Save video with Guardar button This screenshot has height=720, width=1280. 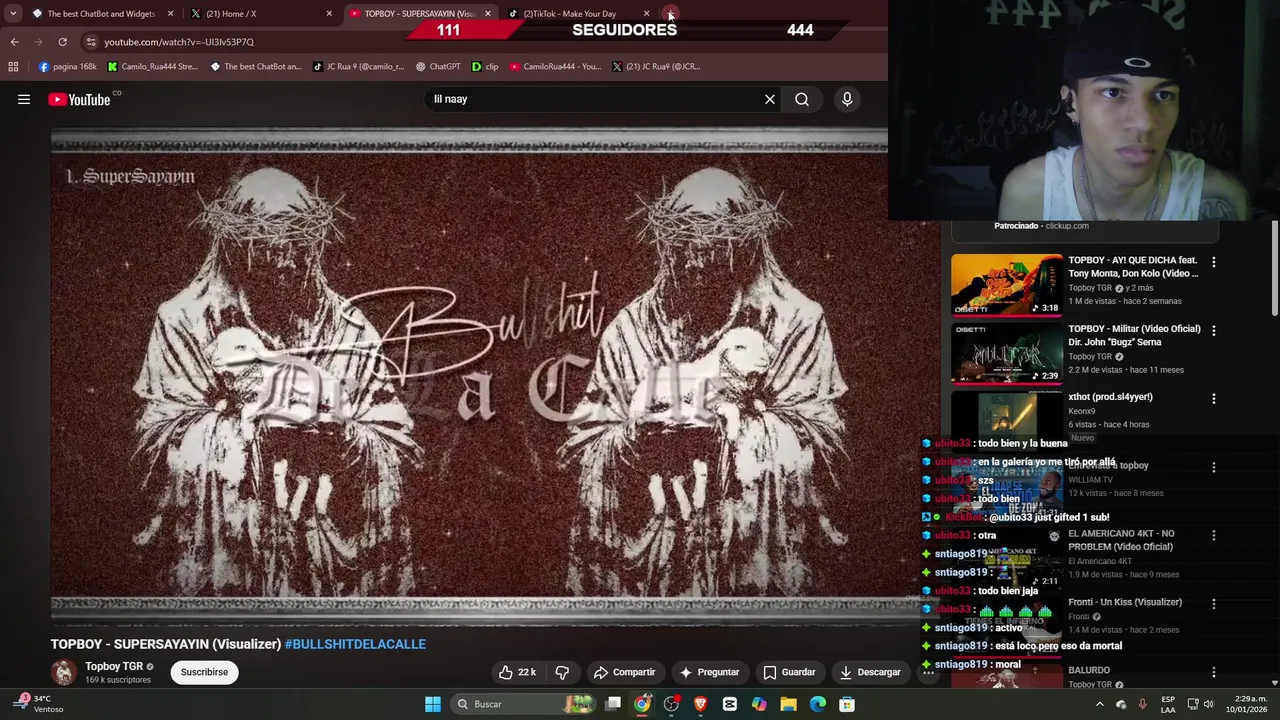pos(789,672)
